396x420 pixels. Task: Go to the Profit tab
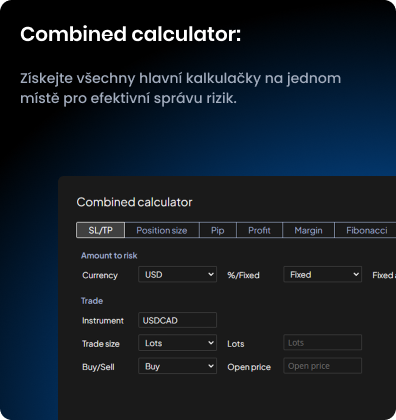(x=259, y=230)
